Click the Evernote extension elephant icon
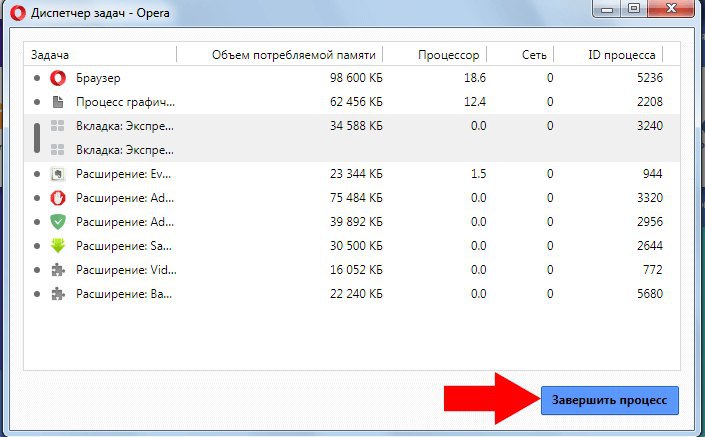This screenshot has width=705, height=437. [x=58, y=174]
